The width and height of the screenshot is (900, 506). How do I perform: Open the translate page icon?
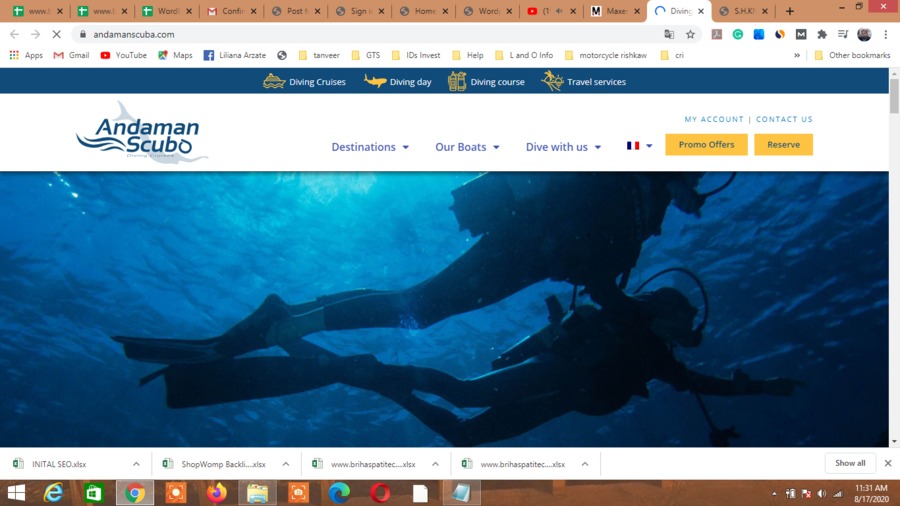click(669, 34)
